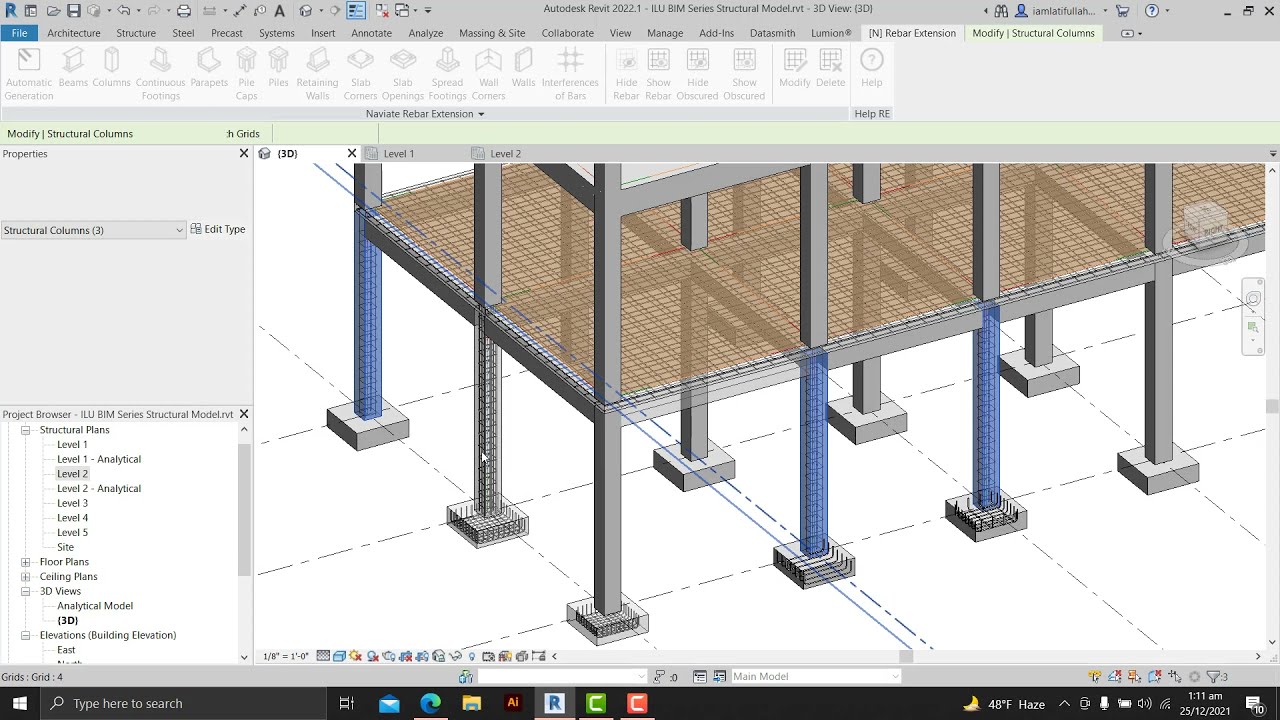Click the Modify rebar icon in ribbon
This screenshot has width=1280, height=720.
(795, 68)
